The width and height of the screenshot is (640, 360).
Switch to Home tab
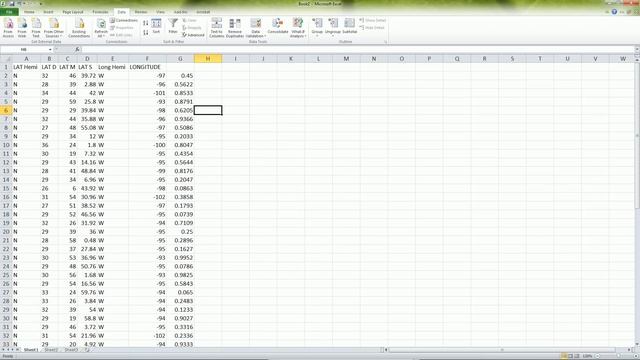pyautogui.click(x=29, y=12)
